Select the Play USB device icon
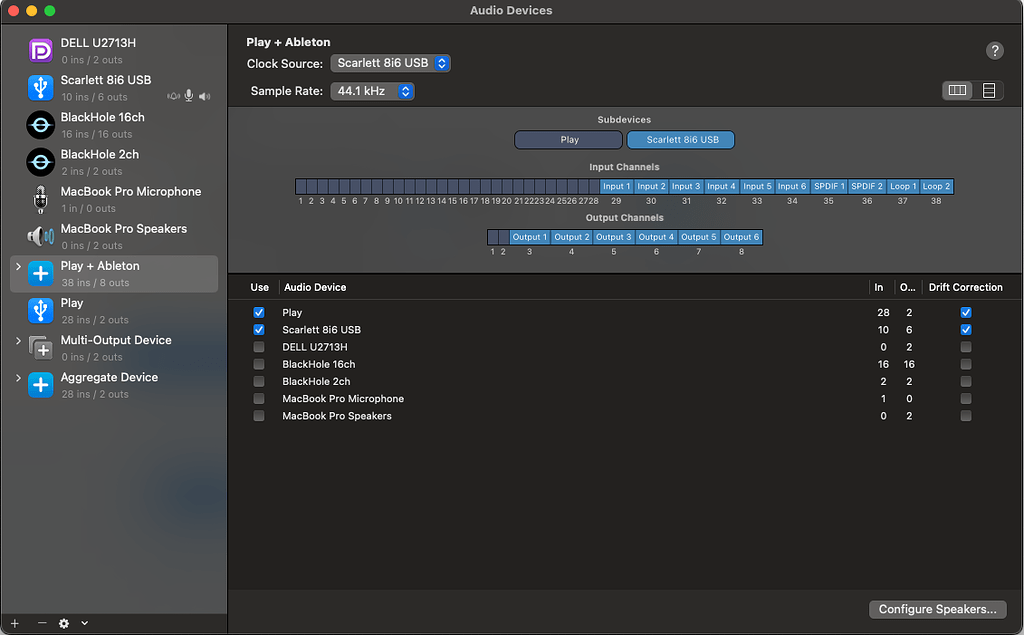This screenshot has height=635, width=1024. (40, 311)
